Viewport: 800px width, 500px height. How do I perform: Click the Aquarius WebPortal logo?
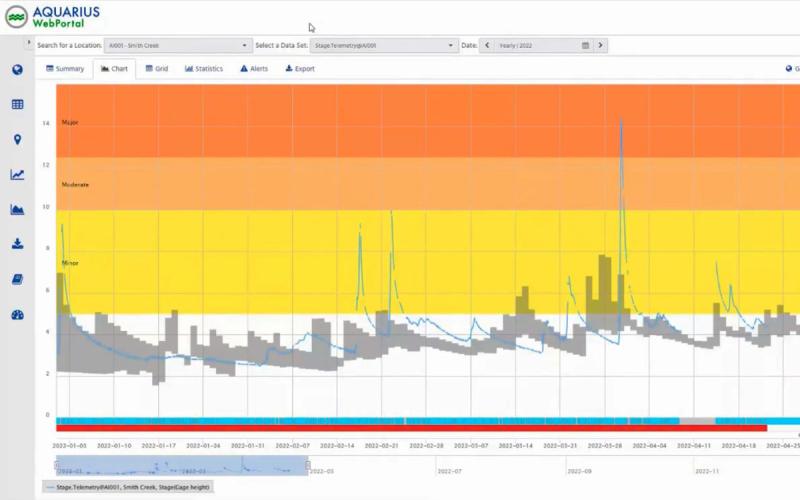click(52, 17)
